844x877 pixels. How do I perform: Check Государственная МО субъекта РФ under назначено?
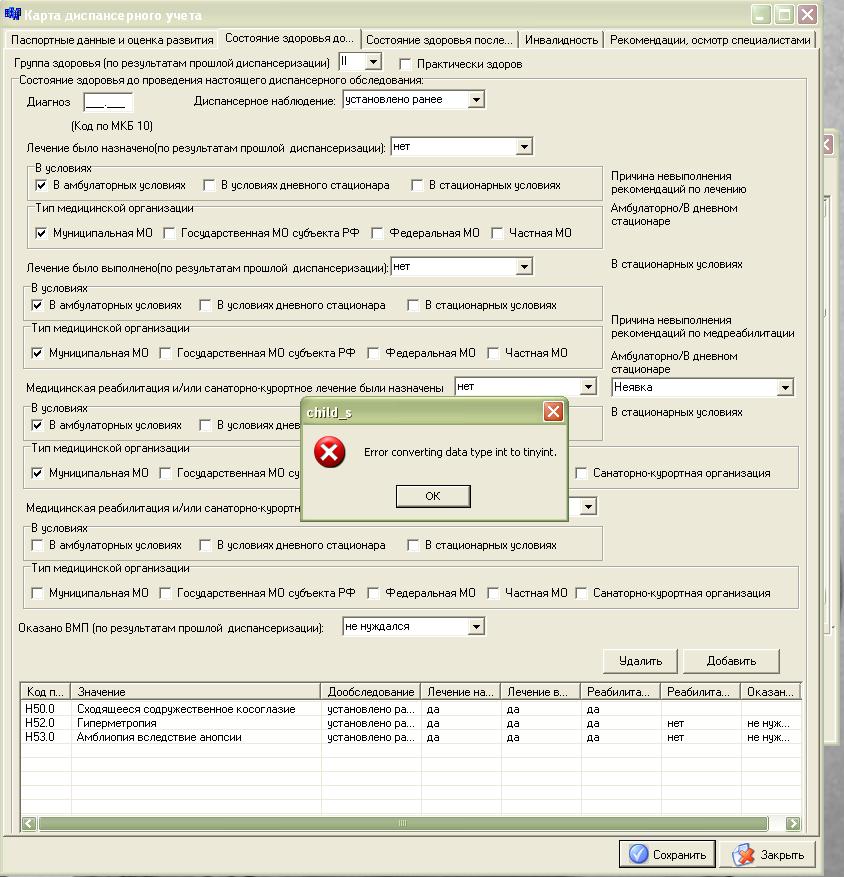point(169,233)
